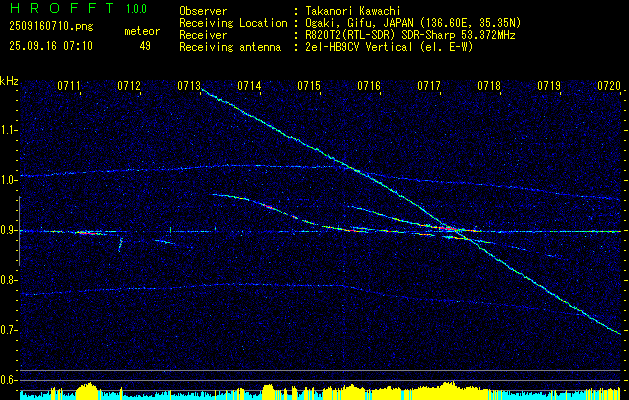Click the Receiver field label
629x400 pixels.
tap(203, 35)
